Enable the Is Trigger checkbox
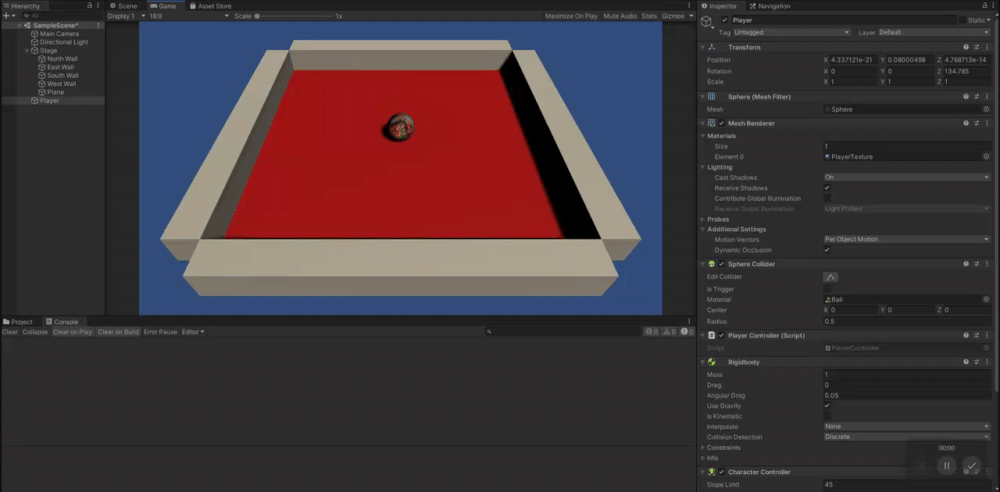1000x492 pixels. tap(827, 289)
